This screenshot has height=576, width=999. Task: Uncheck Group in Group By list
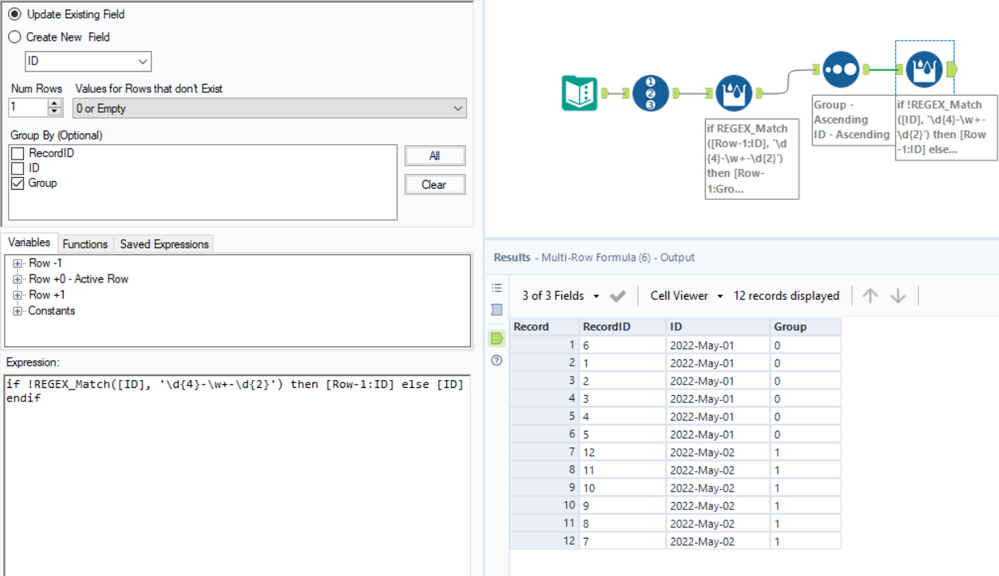tap(18, 184)
